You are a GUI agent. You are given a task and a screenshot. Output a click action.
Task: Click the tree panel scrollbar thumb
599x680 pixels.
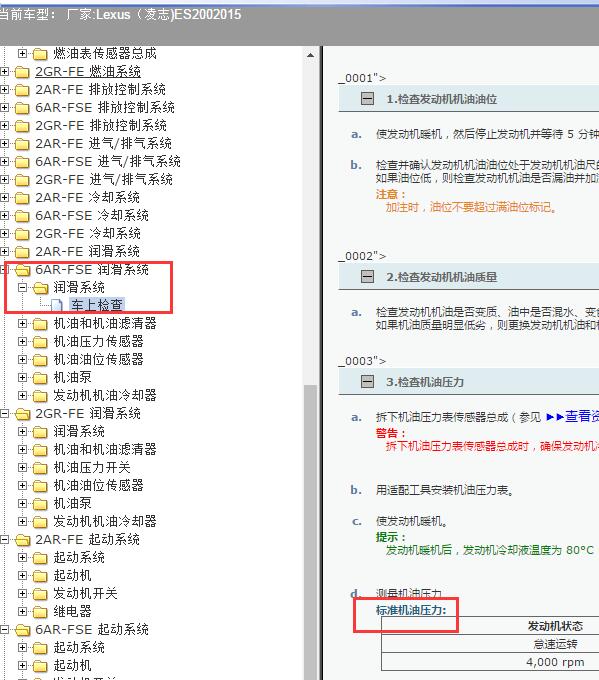click(x=310, y=532)
